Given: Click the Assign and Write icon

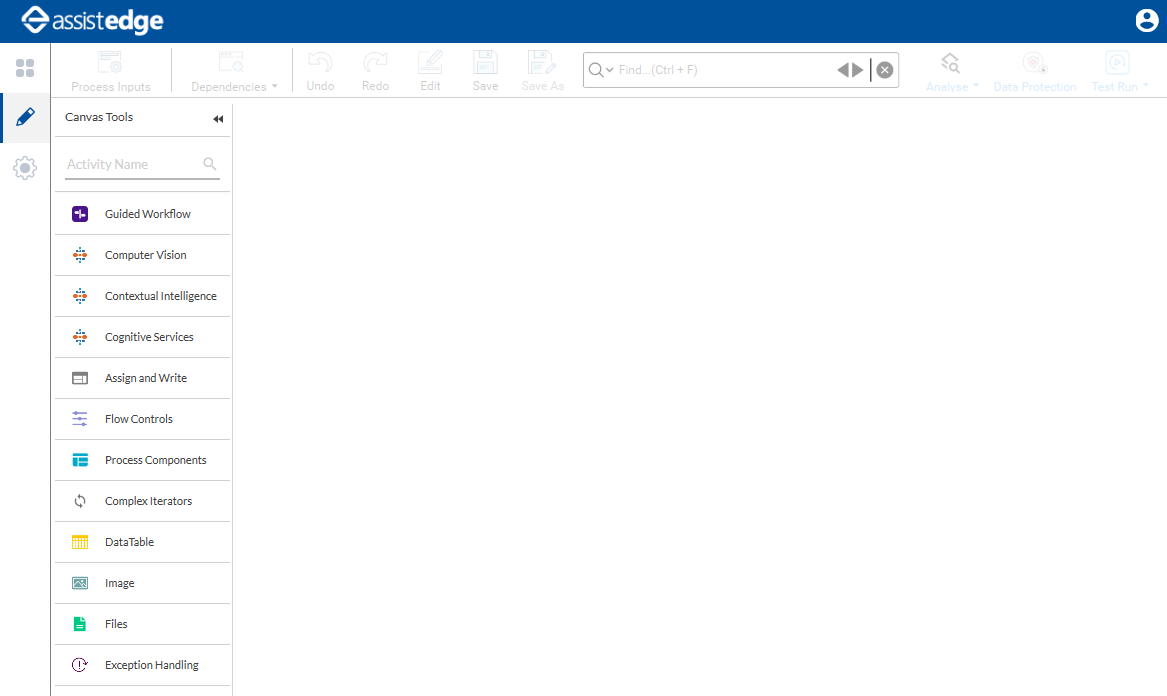Looking at the screenshot, I should 80,378.
